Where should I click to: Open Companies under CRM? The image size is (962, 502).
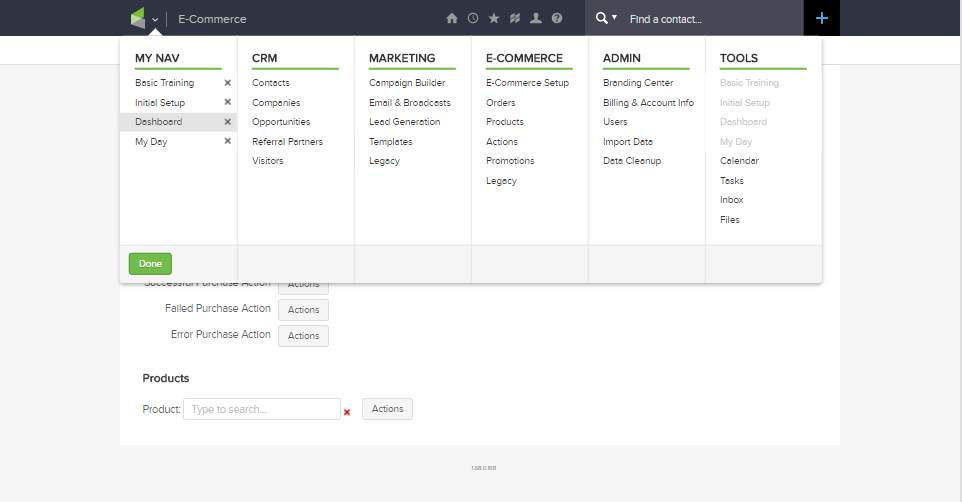[x=276, y=102]
